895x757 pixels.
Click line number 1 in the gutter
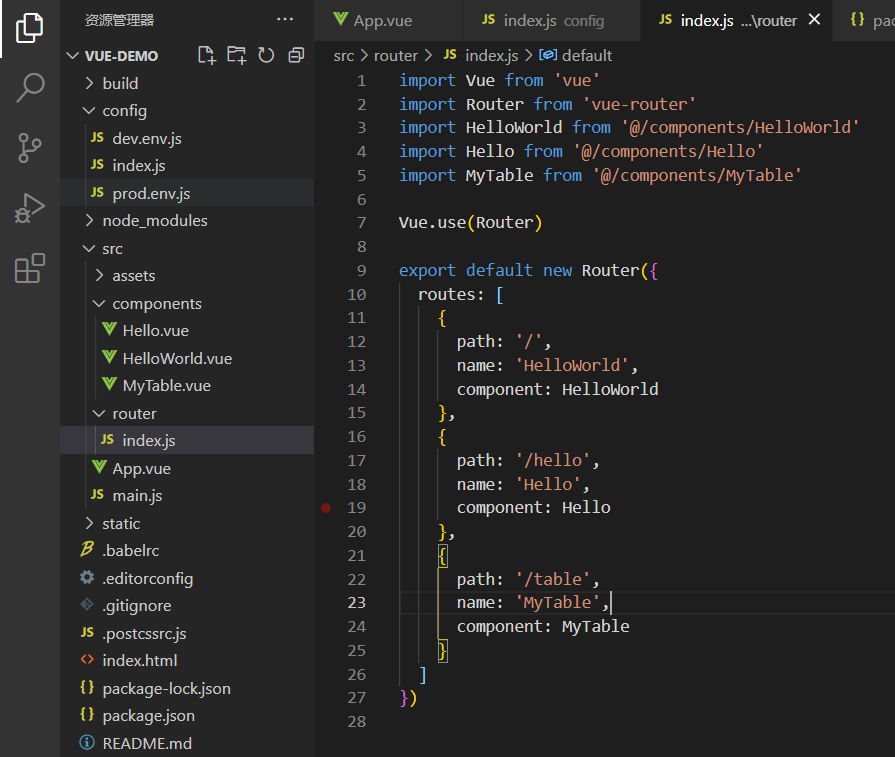click(x=361, y=80)
